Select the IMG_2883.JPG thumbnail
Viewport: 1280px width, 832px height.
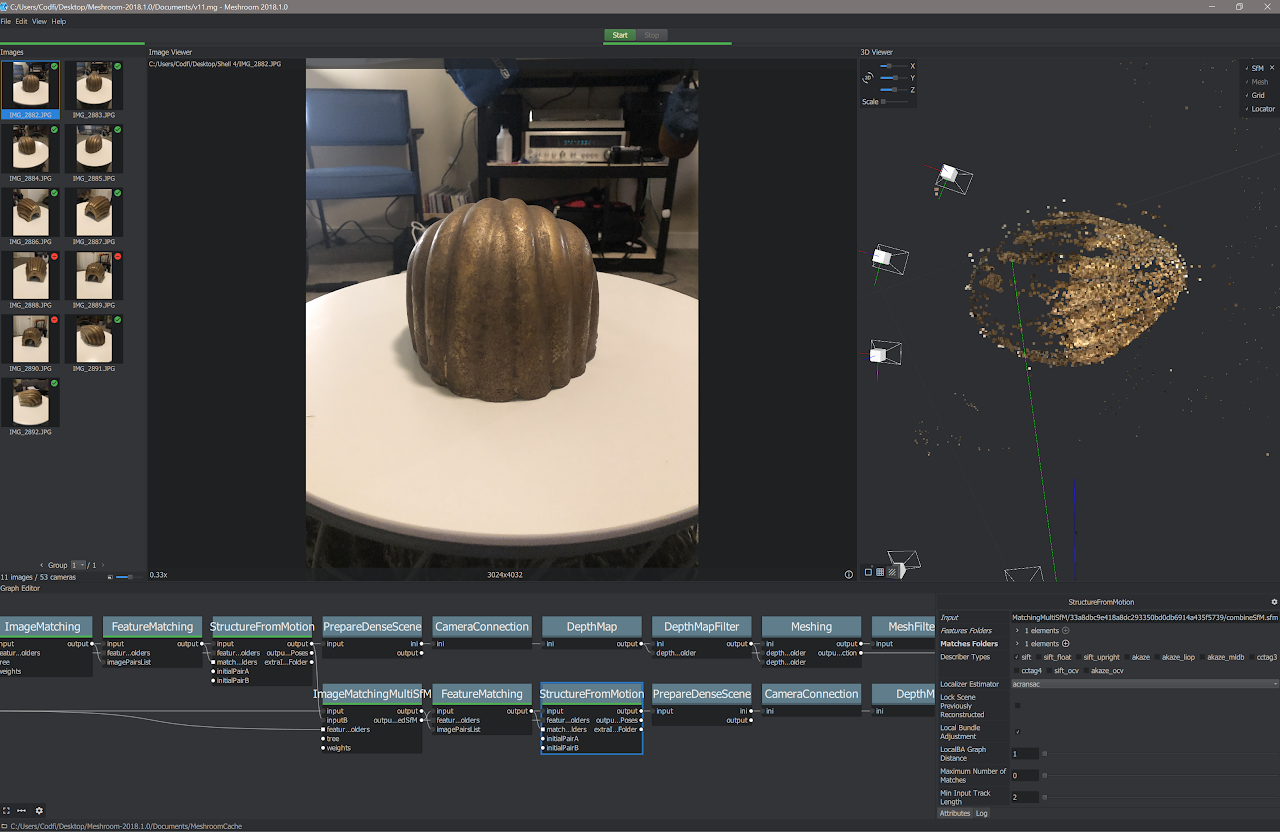[x=94, y=87]
